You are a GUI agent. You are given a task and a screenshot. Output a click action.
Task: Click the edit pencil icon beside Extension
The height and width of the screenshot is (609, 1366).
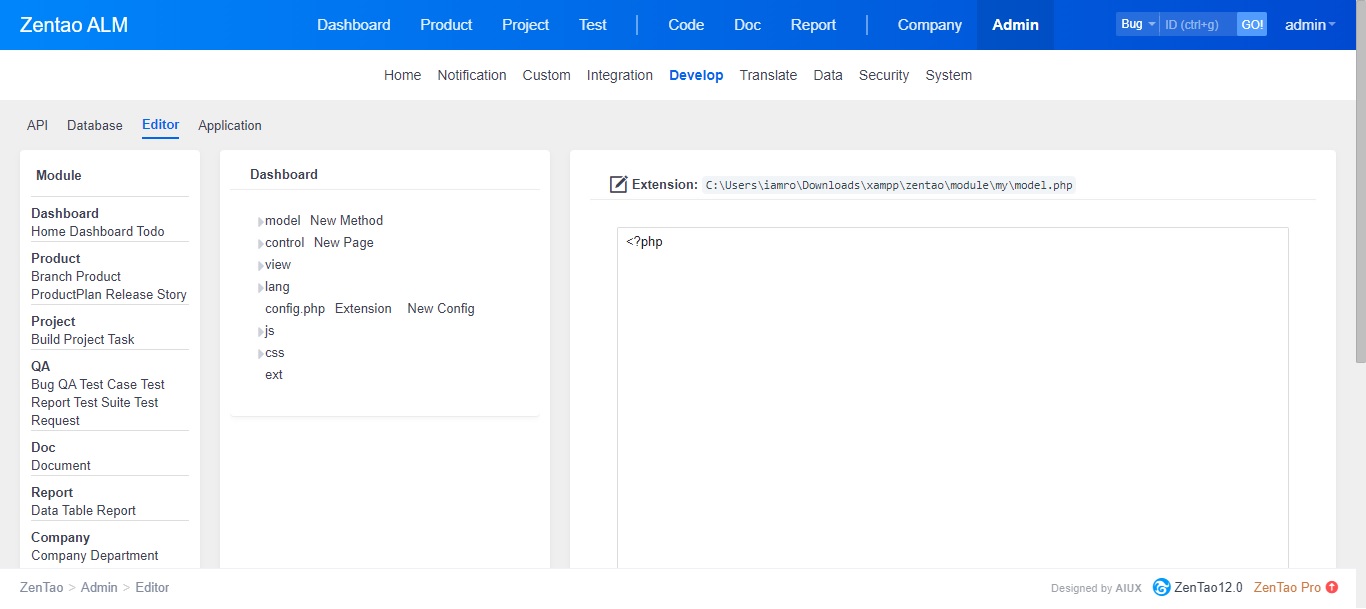[618, 185]
